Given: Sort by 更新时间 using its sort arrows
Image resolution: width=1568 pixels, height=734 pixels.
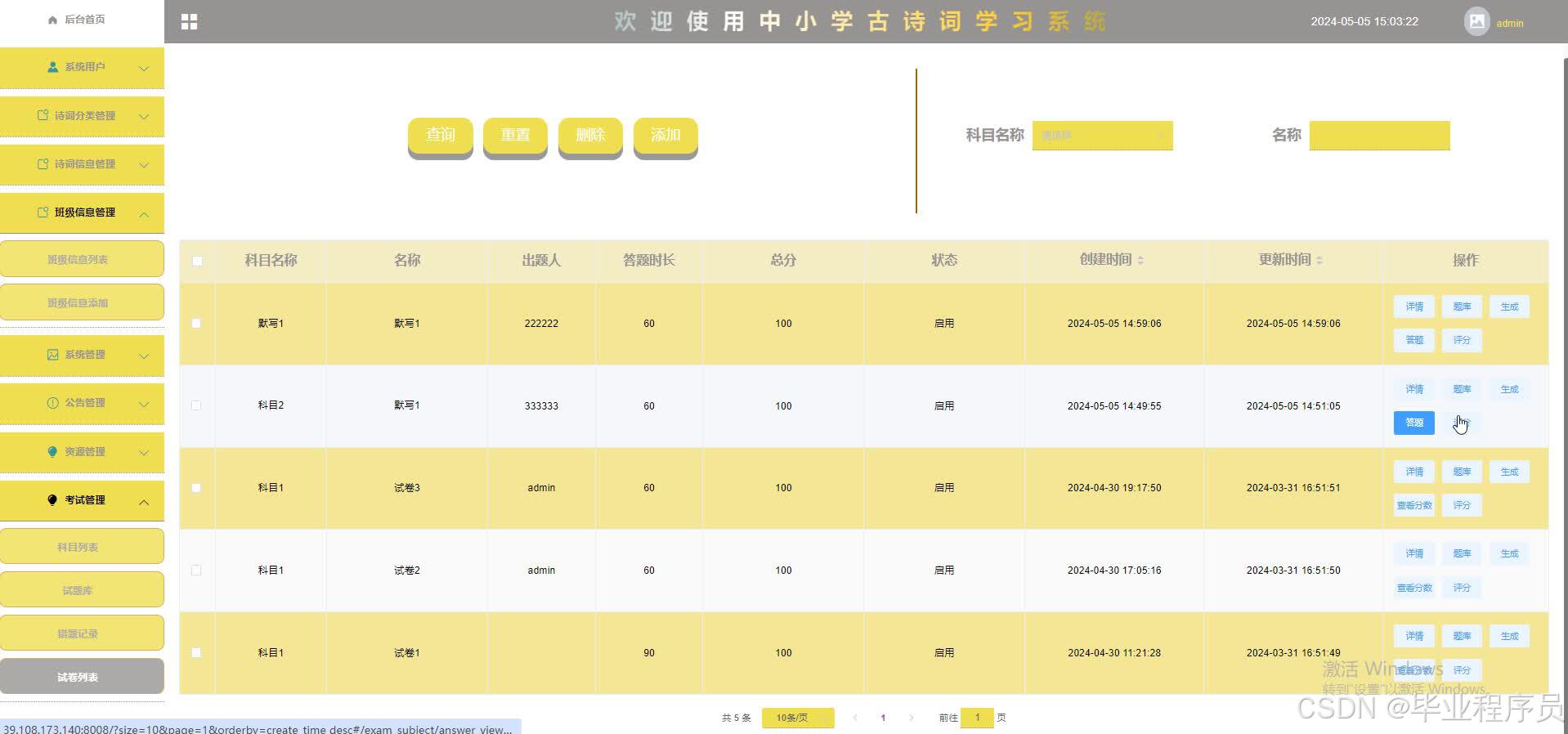Looking at the screenshot, I should [x=1319, y=260].
